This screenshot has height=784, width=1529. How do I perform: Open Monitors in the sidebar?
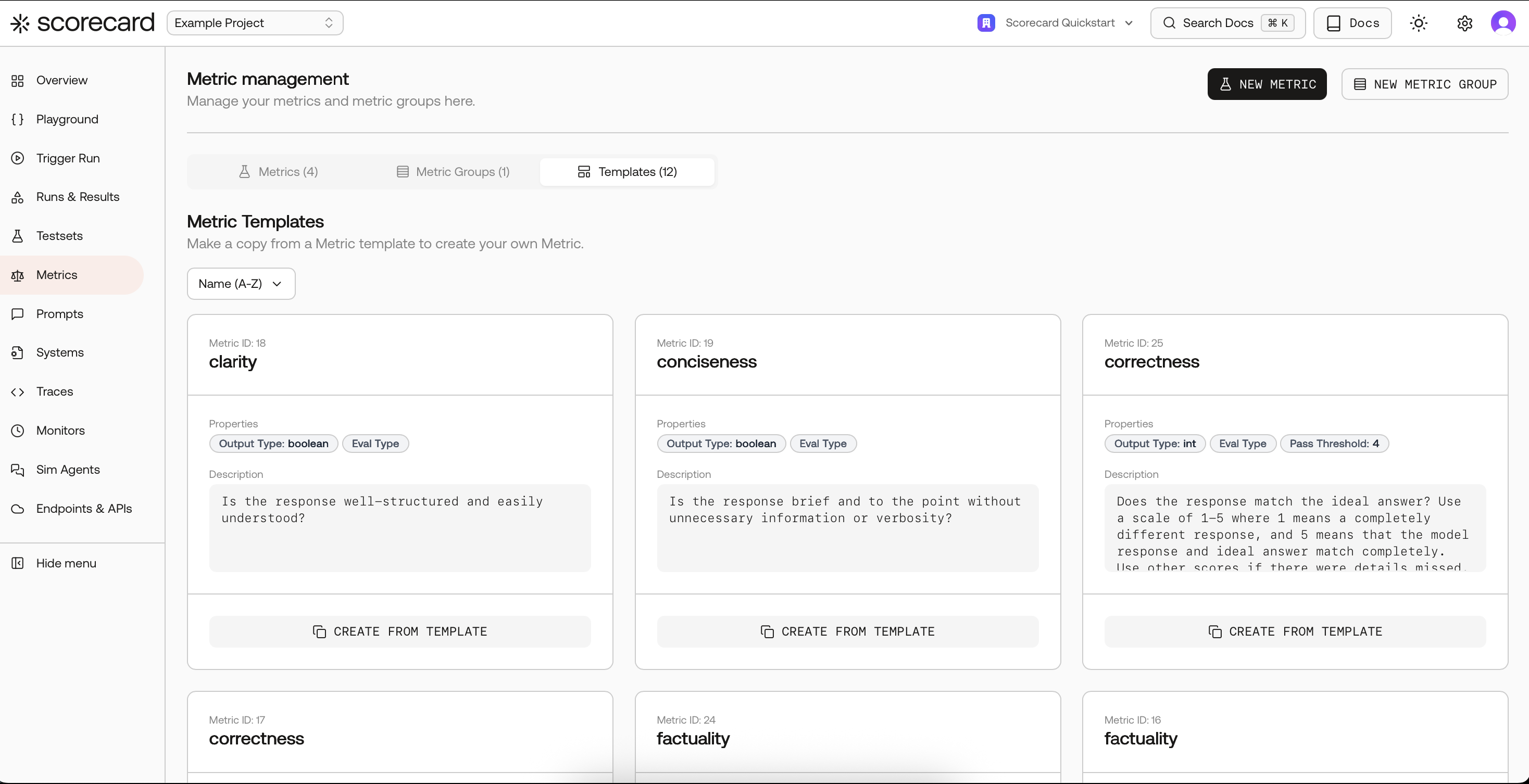point(72,431)
